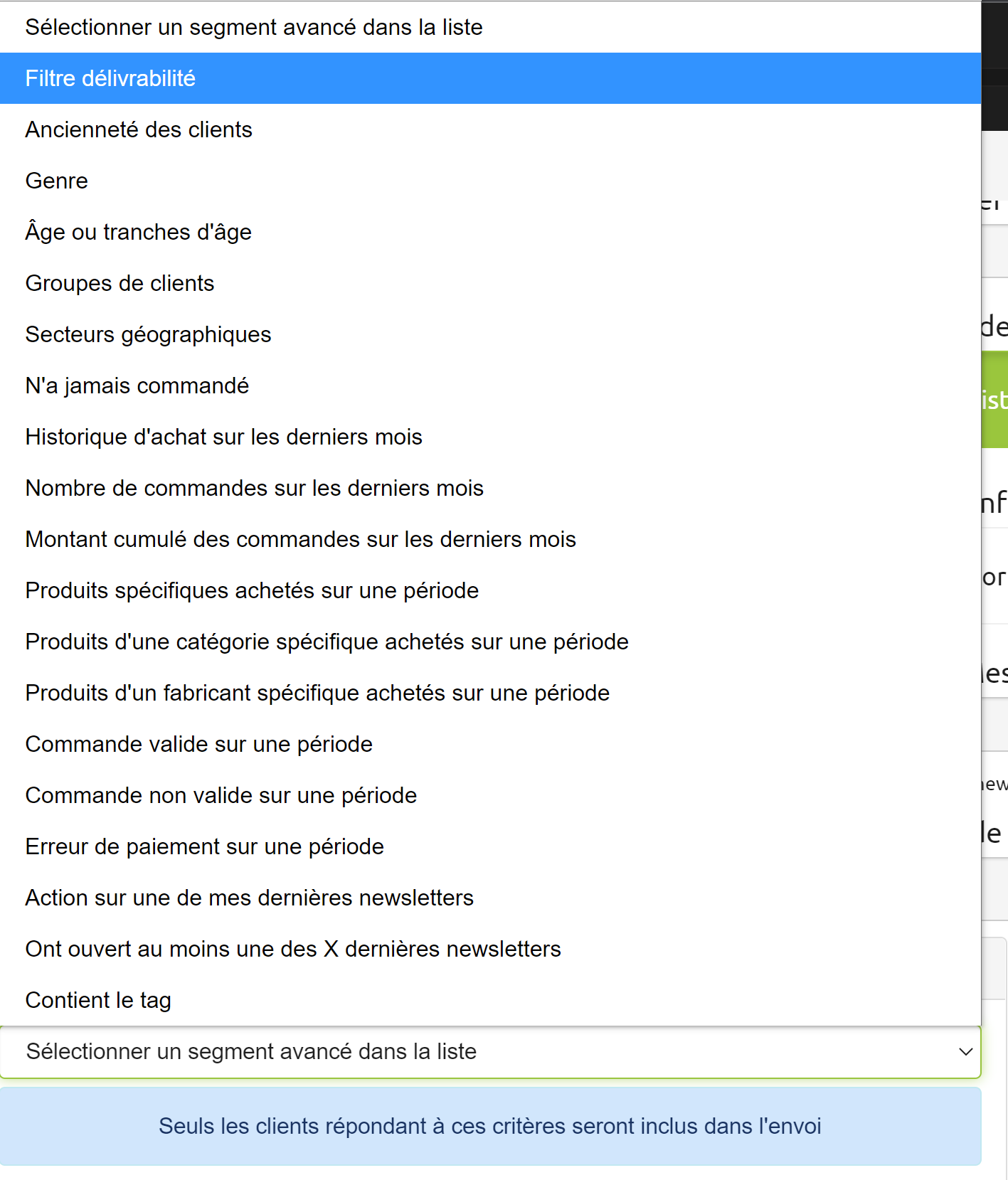
Task: Select 'Produits d'une catégorie spécifique' option
Action: (490, 642)
